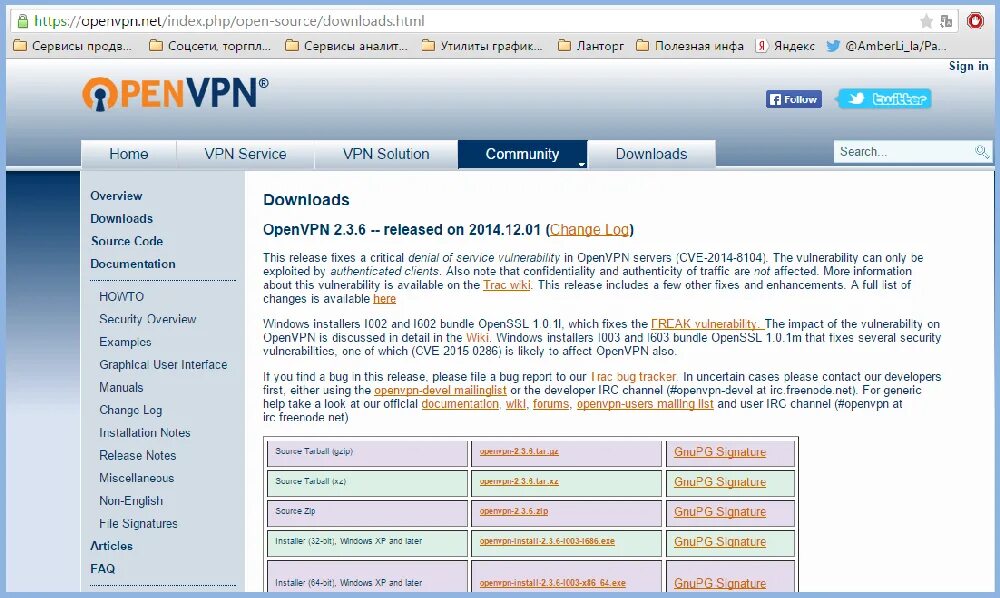Open the Яндекс bookmark
The image size is (1000, 598).
click(x=785, y=46)
